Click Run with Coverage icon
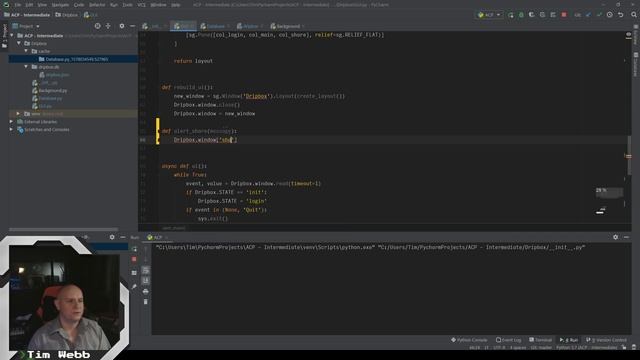 [x=531, y=15]
